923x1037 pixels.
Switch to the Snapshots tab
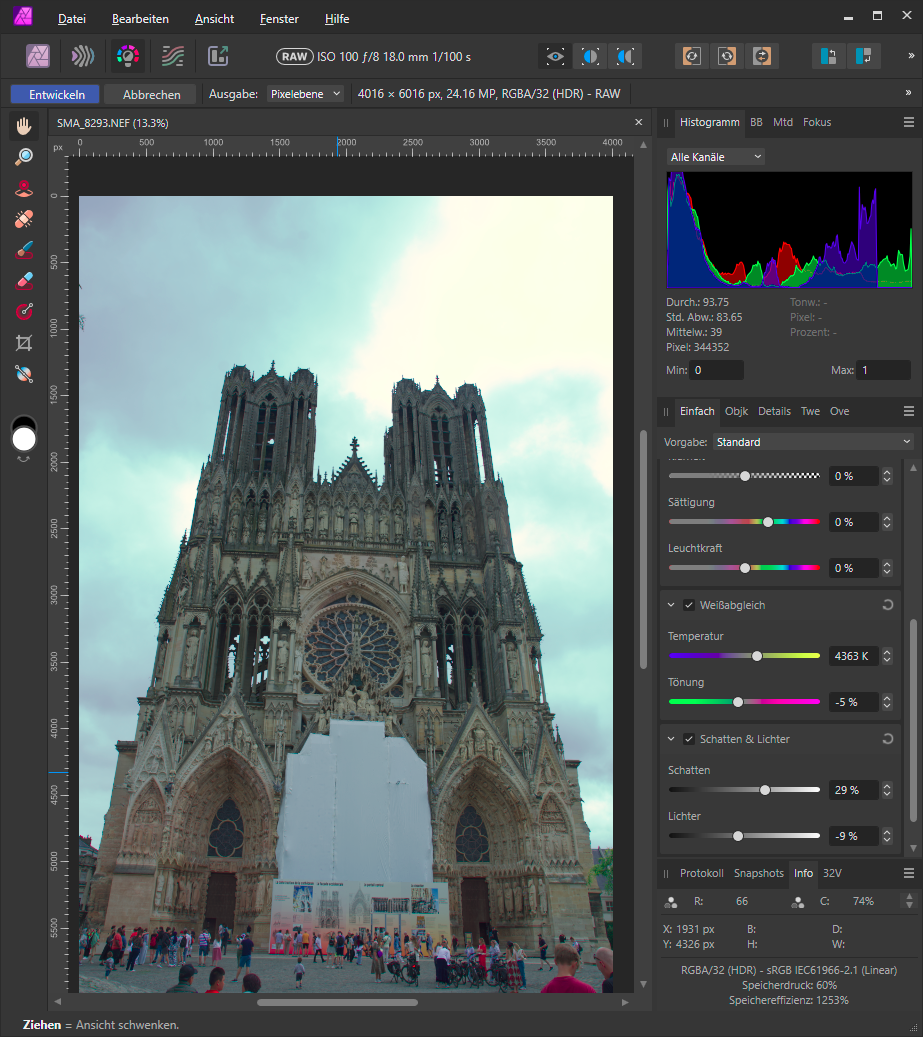pyautogui.click(x=758, y=873)
